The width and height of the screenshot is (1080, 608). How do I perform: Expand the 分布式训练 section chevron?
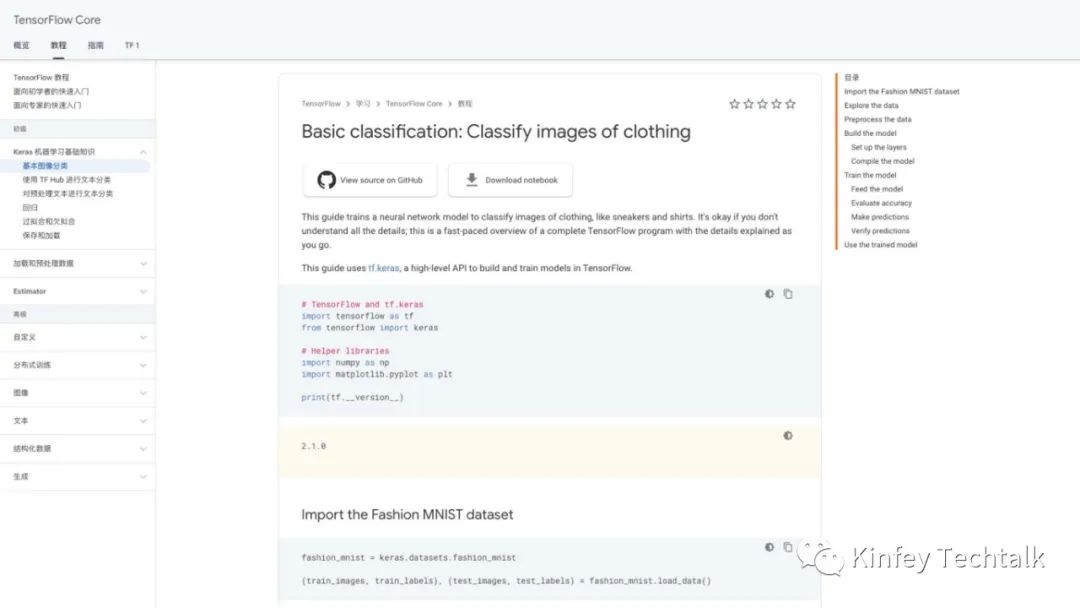coord(143,365)
